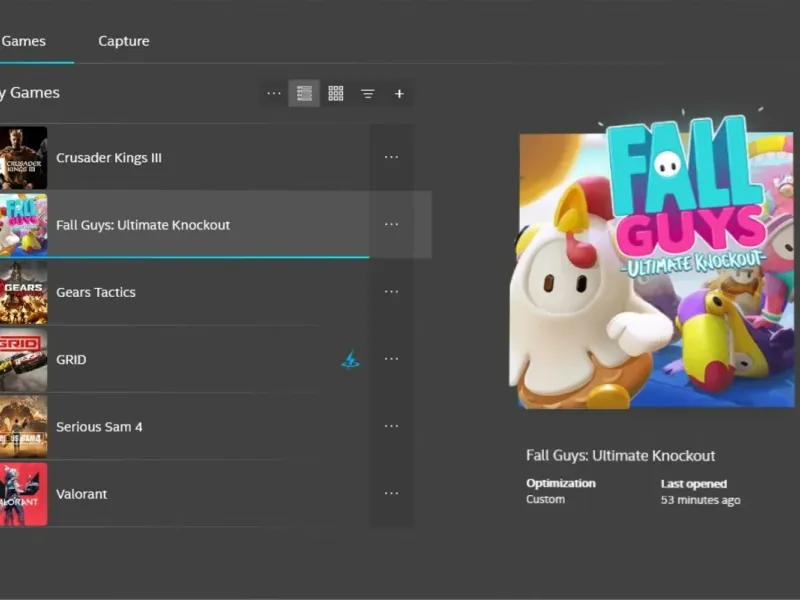The width and height of the screenshot is (800, 600).
Task: Open Gears Tactics options menu
Action: pyautogui.click(x=391, y=291)
